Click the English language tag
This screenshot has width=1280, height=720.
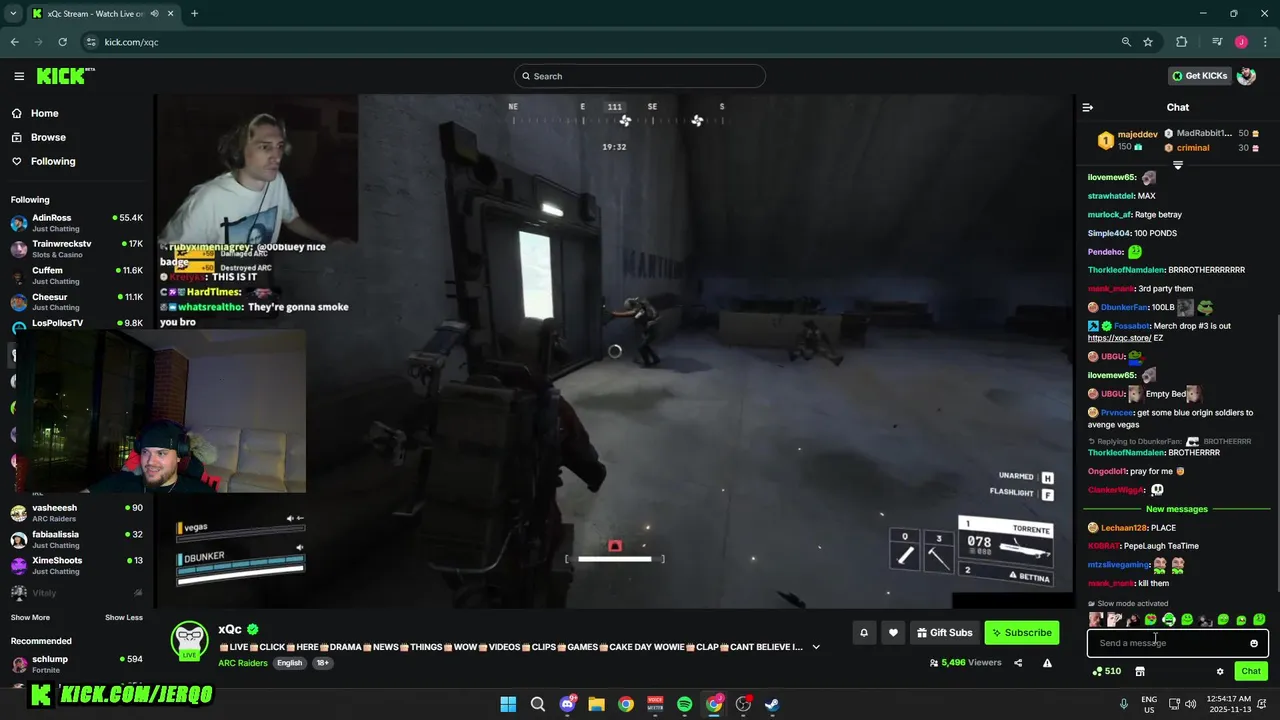[290, 663]
